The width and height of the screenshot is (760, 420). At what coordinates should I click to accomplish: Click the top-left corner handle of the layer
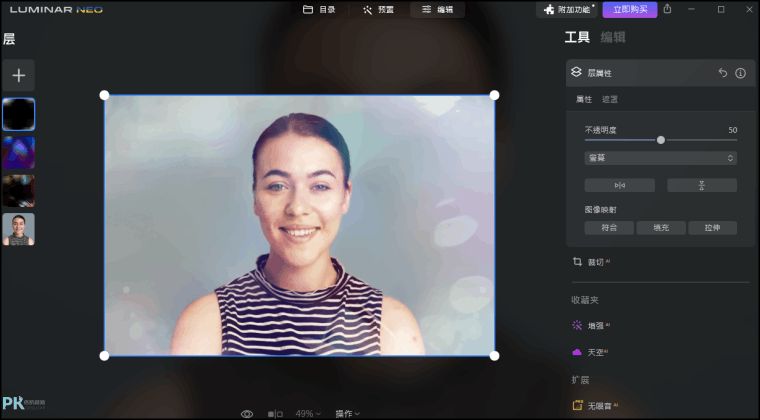[x=104, y=95]
